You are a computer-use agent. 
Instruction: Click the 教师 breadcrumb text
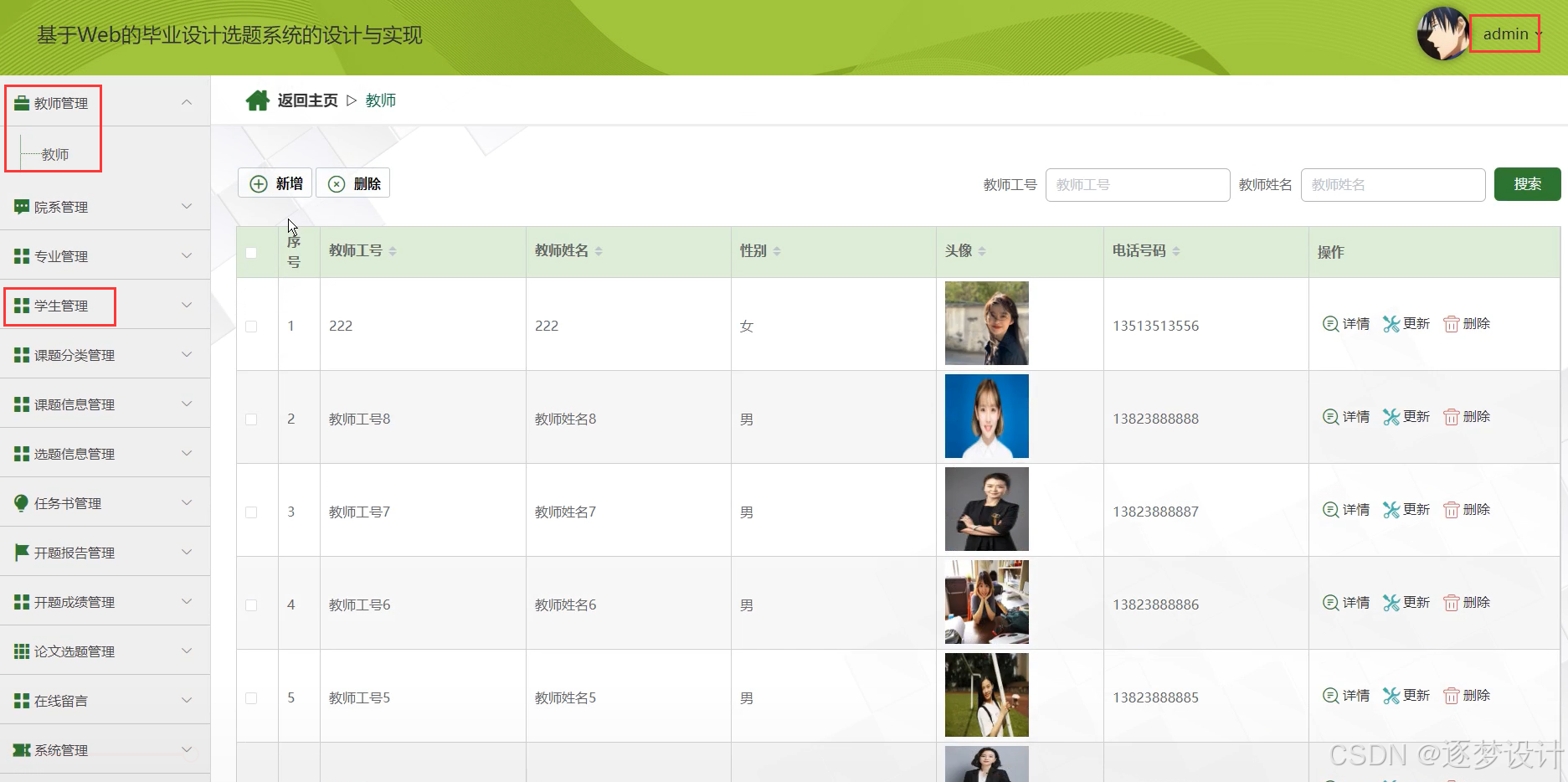381,100
